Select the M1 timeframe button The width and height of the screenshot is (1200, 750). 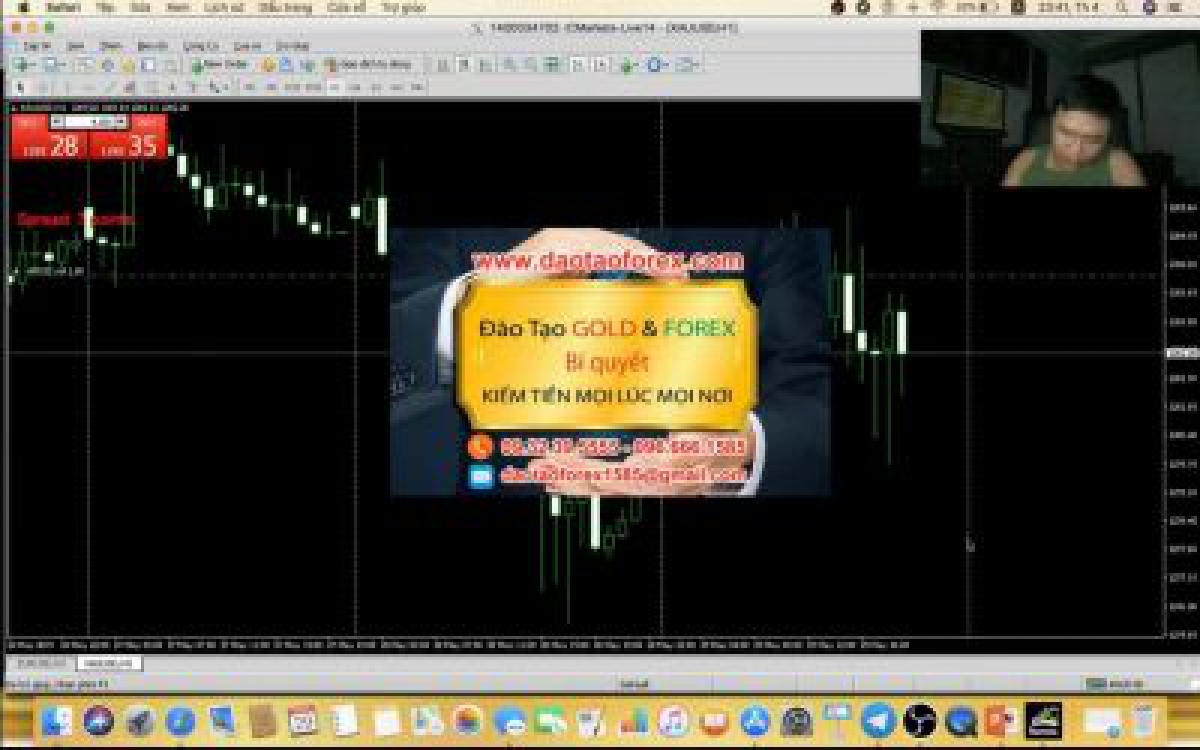pos(250,87)
